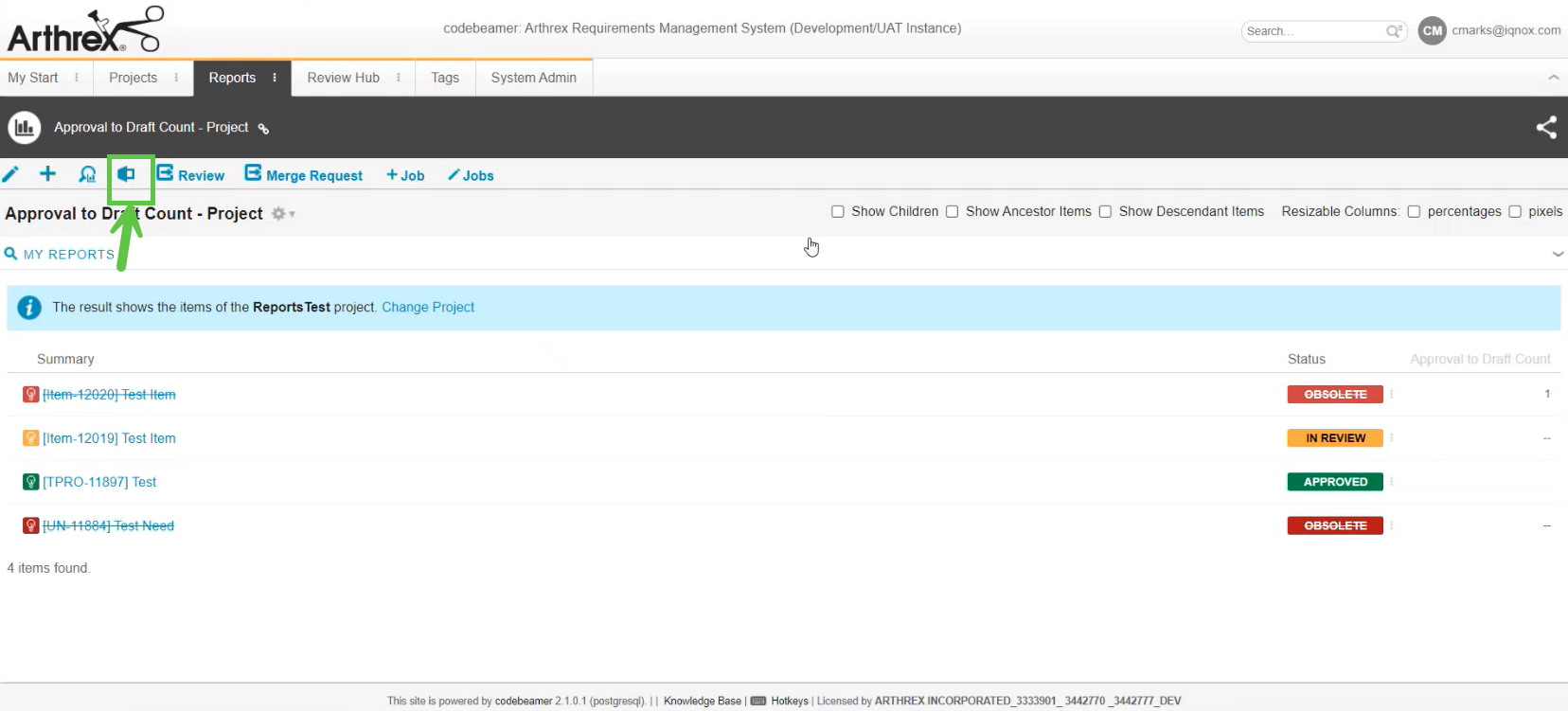
Task: Click the highlighted export icon in toolbar
Action: tap(126, 174)
